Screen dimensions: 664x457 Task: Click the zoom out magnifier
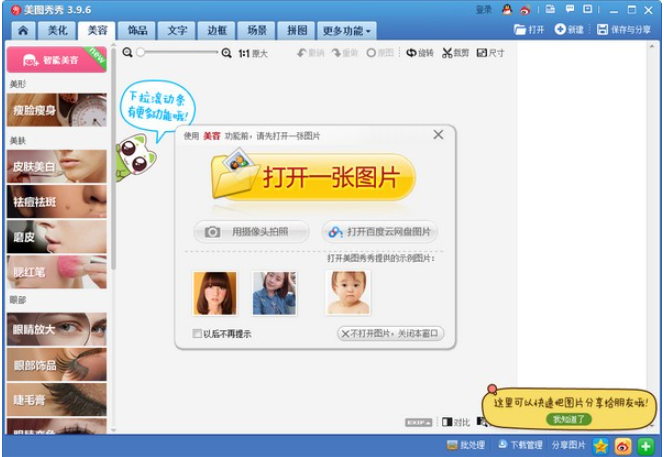point(127,53)
